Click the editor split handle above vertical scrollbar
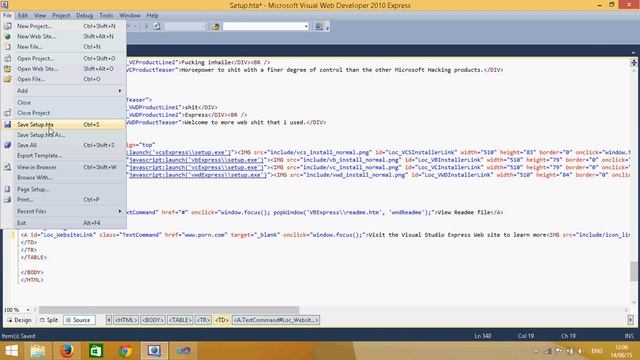640x360 pixels. tap(633, 62)
